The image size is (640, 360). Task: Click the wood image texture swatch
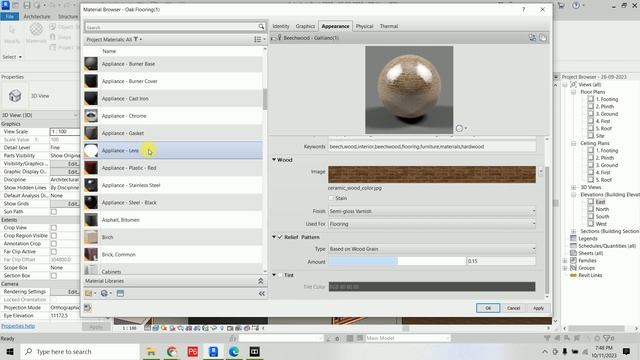click(432, 175)
